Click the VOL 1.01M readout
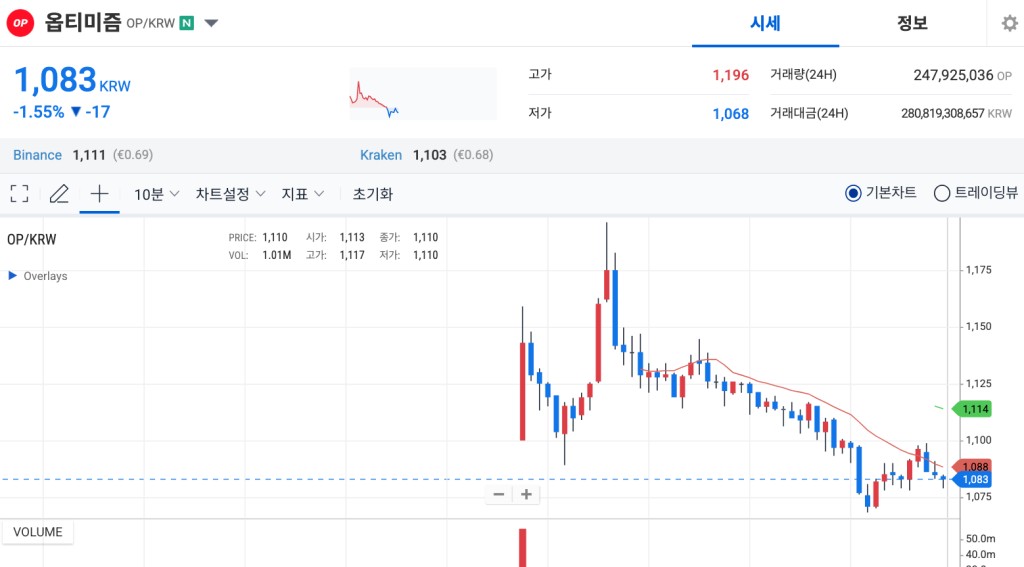The image size is (1024, 567). pos(260,255)
